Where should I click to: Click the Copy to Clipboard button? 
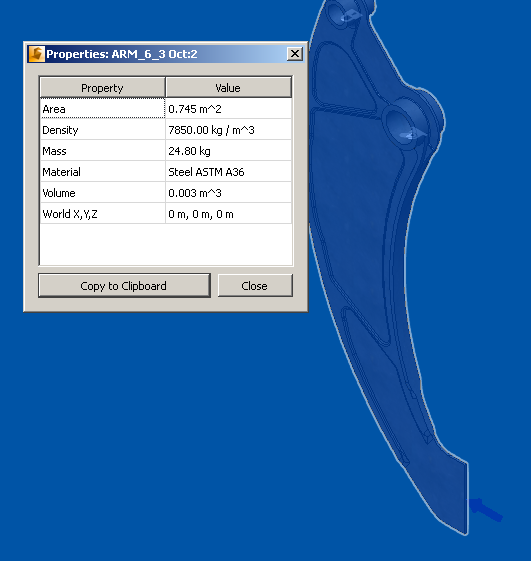124,286
